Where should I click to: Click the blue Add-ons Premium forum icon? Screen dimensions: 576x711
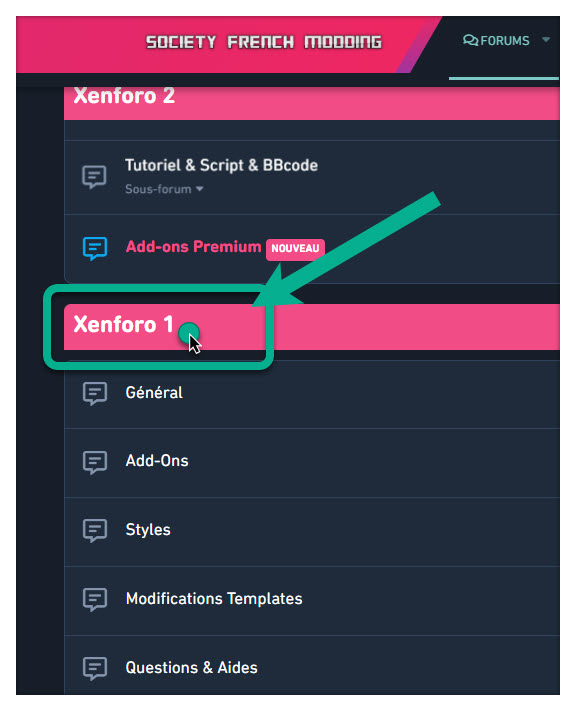(x=95, y=248)
